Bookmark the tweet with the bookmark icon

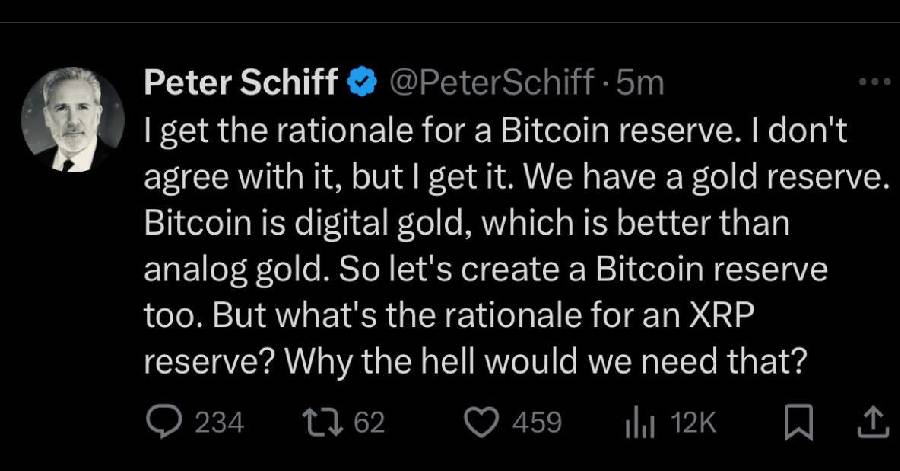pyautogui.click(x=798, y=422)
